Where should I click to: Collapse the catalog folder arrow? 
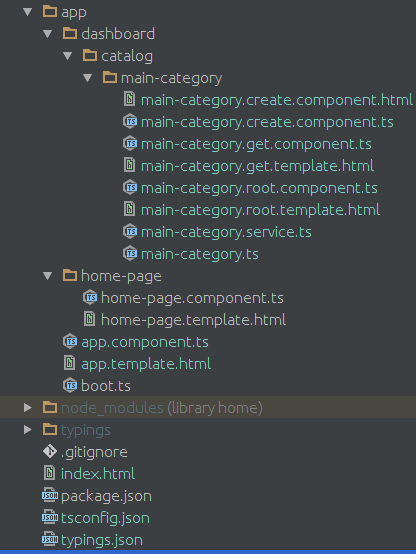click(67, 56)
